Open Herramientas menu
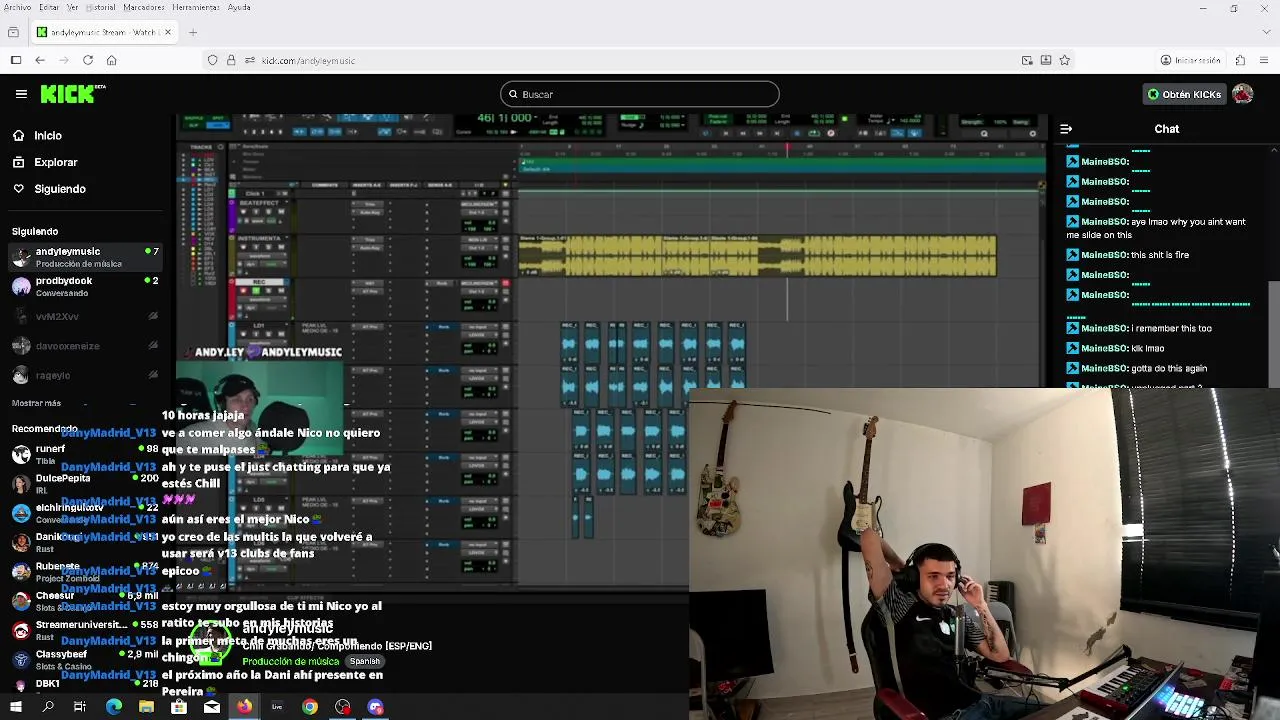Image resolution: width=1280 pixels, height=720 pixels. tap(196, 7)
